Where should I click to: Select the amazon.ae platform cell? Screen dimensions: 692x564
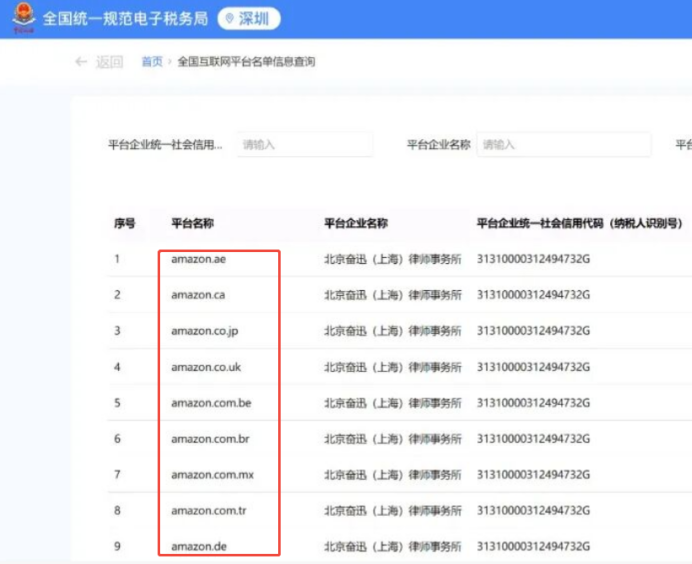[x=199, y=259]
